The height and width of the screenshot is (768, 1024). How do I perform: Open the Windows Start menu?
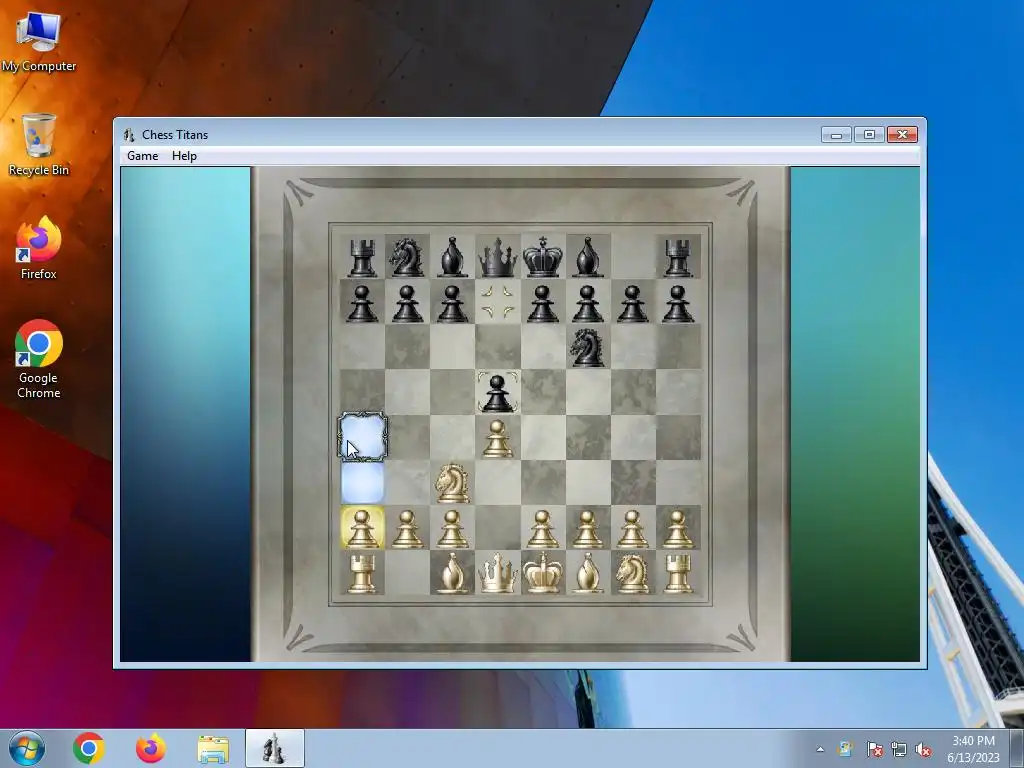click(27, 748)
